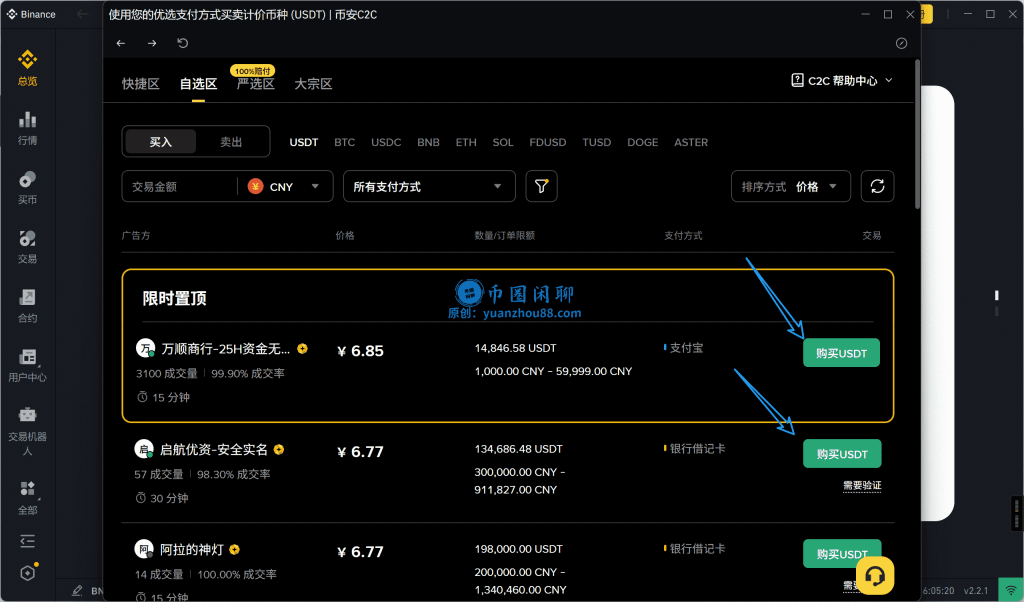Viewport: 1024px width, 602px height.
Task: Open 用户中心 user center in the sidebar
Action: click(x=27, y=365)
